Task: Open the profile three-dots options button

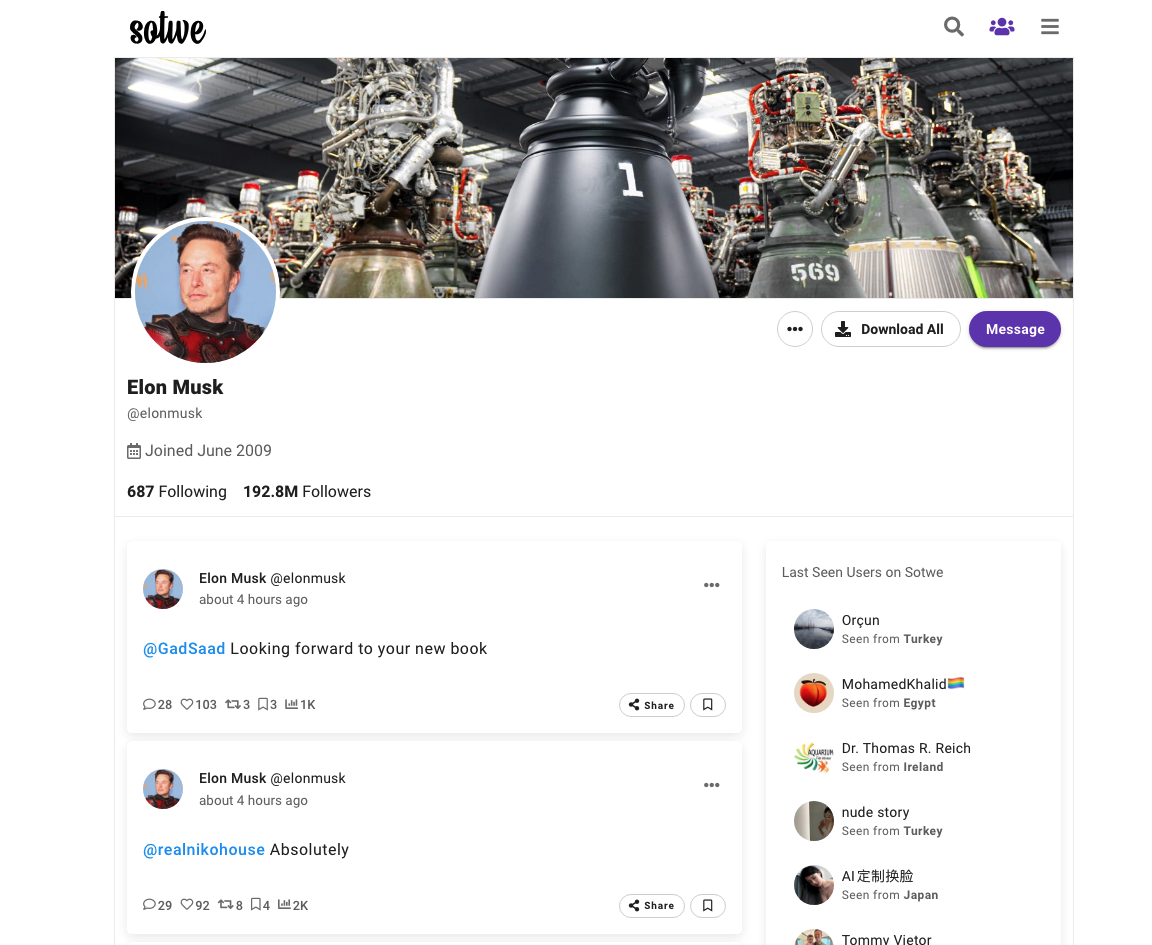Action: (x=795, y=329)
